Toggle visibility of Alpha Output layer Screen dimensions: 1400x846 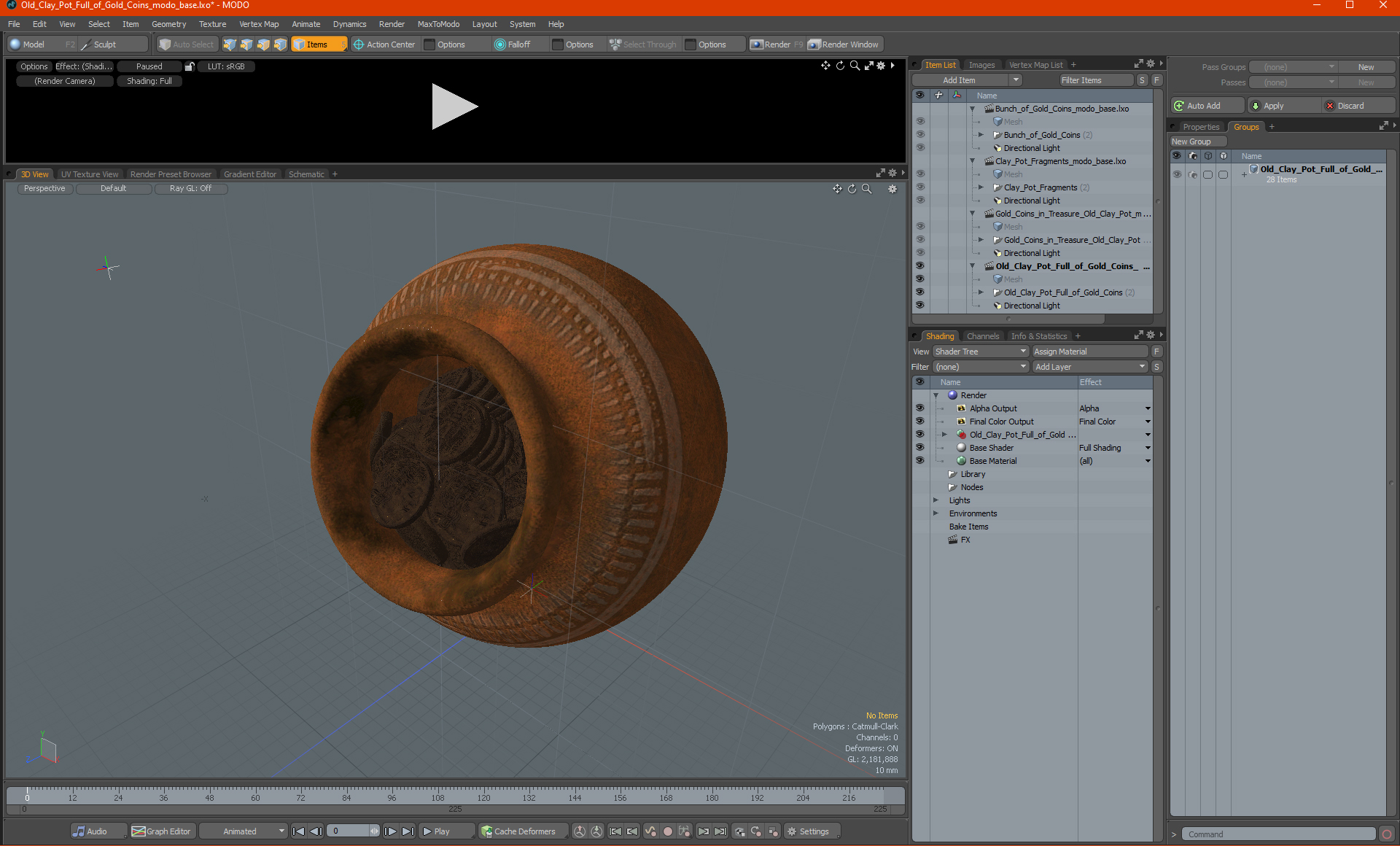(x=919, y=408)
